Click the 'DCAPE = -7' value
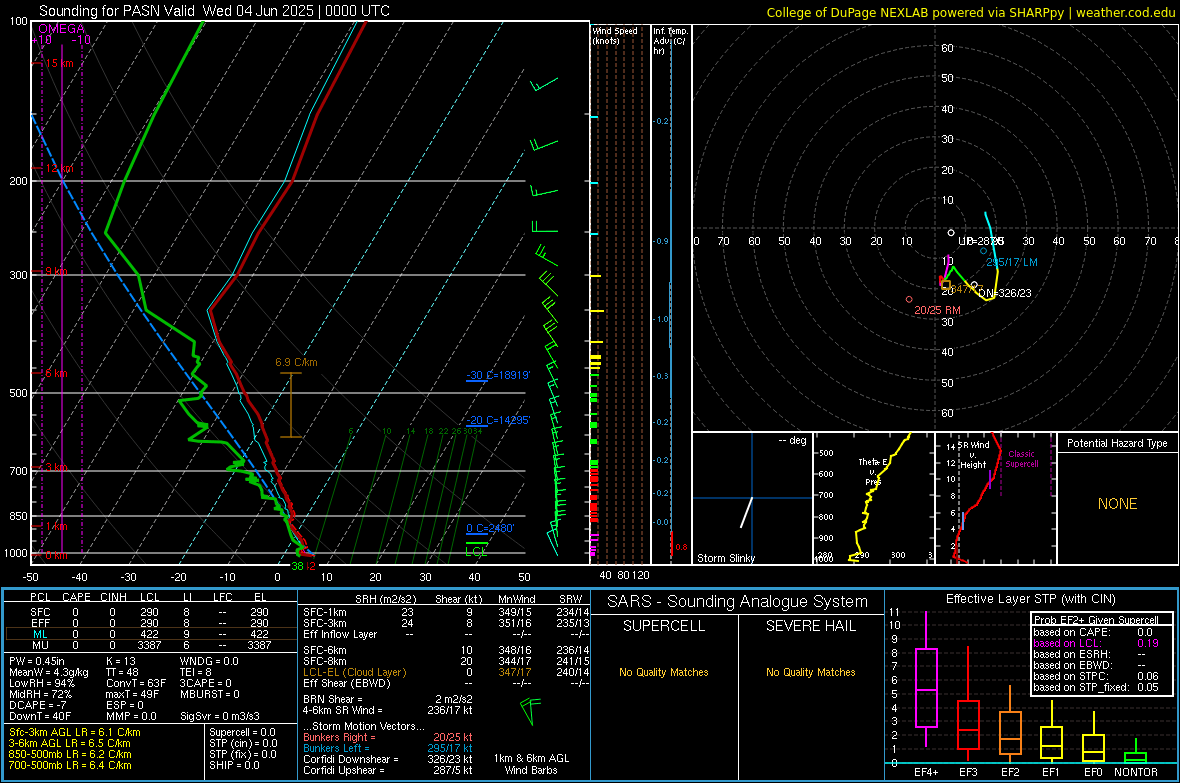This screenshot has height=783, width=1180. click(38, 705)
